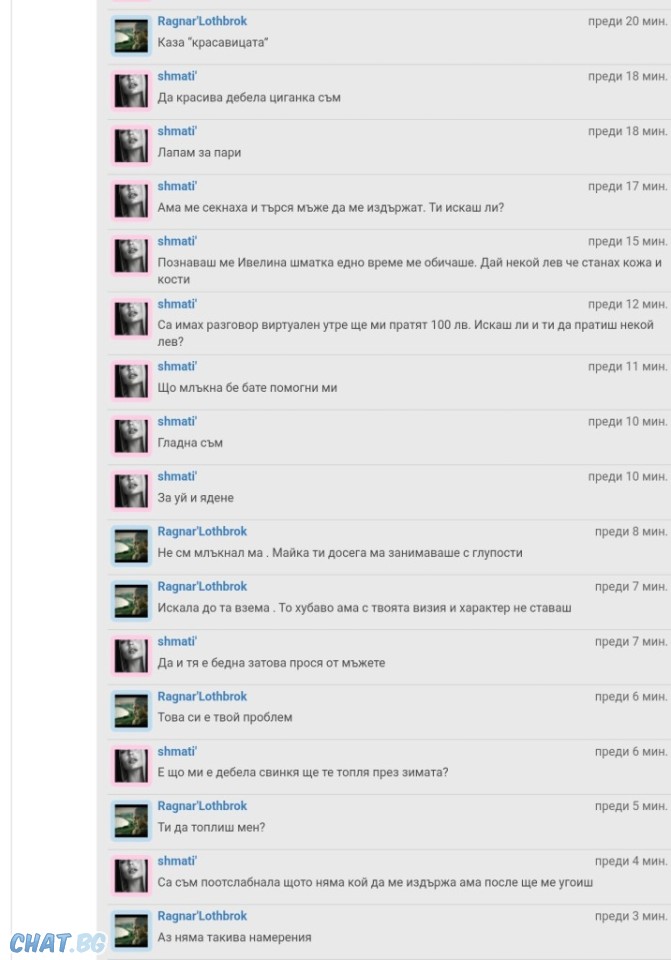Viewport: 671px width, 960px height.
Task: Select shmati' username above 'Са имах разговор виртуален'
Action: tap(177, 304)
